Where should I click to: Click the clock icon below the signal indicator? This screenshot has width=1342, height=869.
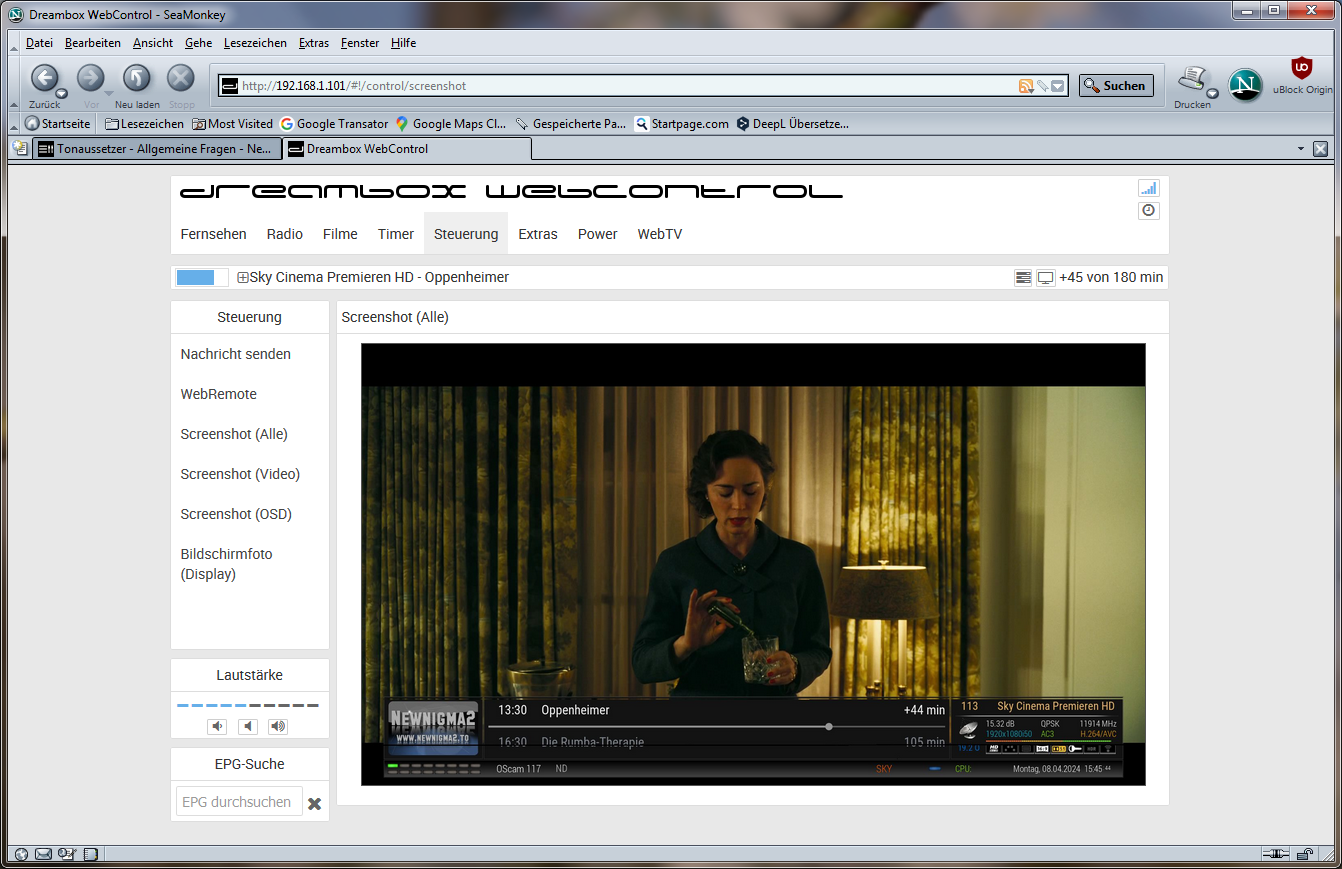click(1148, 210)
